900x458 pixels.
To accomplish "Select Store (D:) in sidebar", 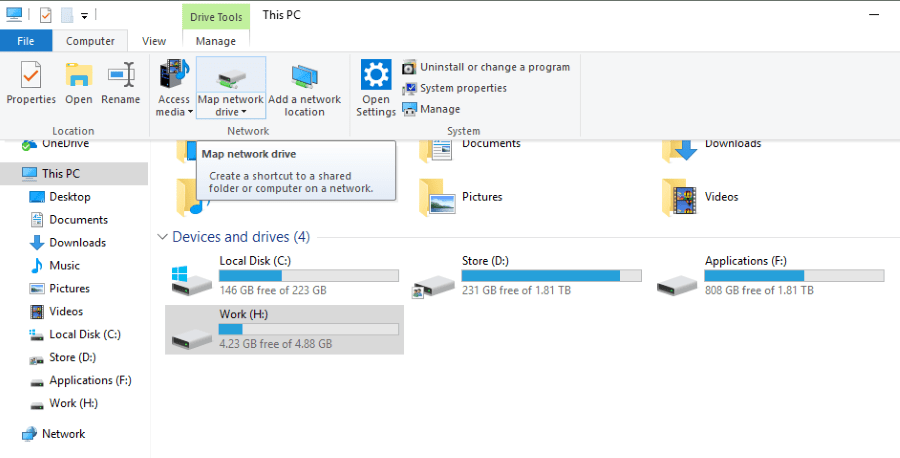I will pyautogui.click(x=63, y=358).
